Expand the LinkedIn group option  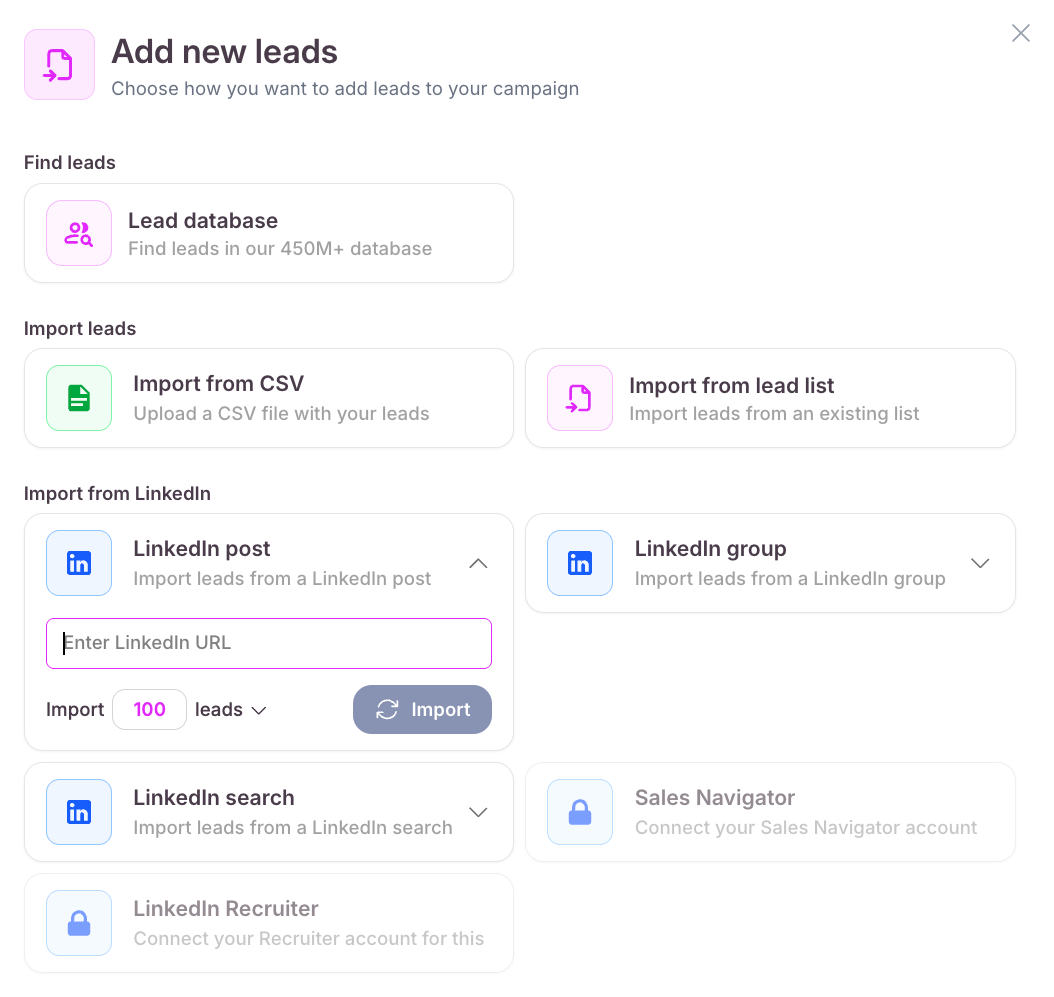980,563
